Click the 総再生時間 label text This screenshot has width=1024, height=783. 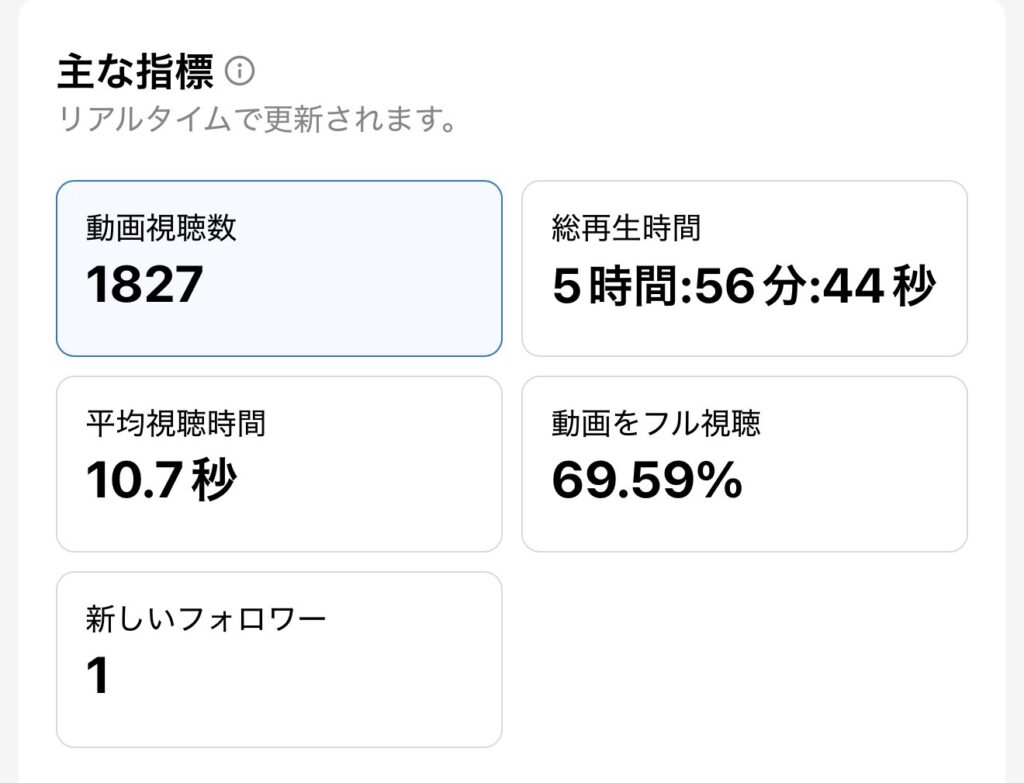pyautogui.click(x=626, y=228)
